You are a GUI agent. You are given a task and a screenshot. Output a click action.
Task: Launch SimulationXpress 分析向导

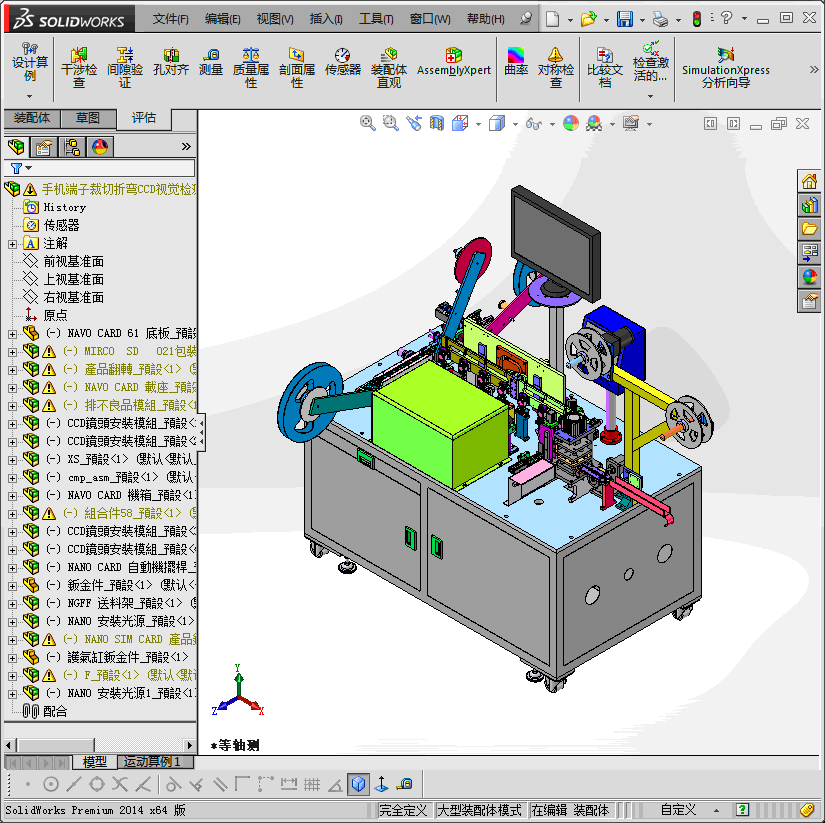click(726, 67)
